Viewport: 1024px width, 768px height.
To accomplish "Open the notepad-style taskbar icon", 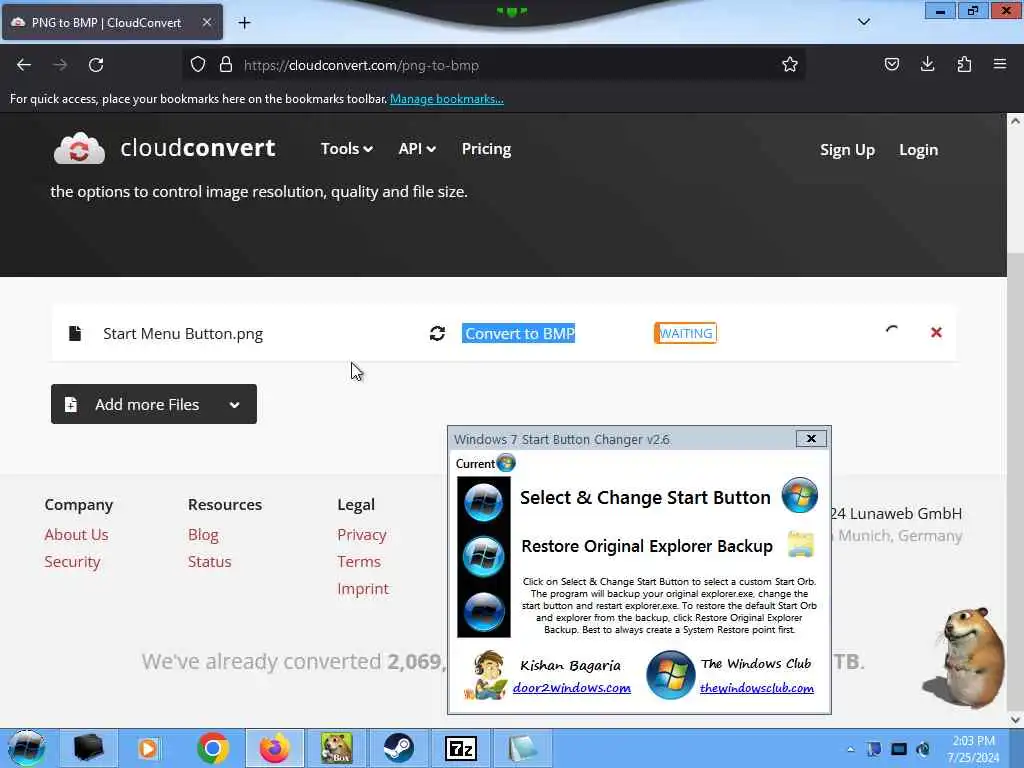I will pos(522,748).
